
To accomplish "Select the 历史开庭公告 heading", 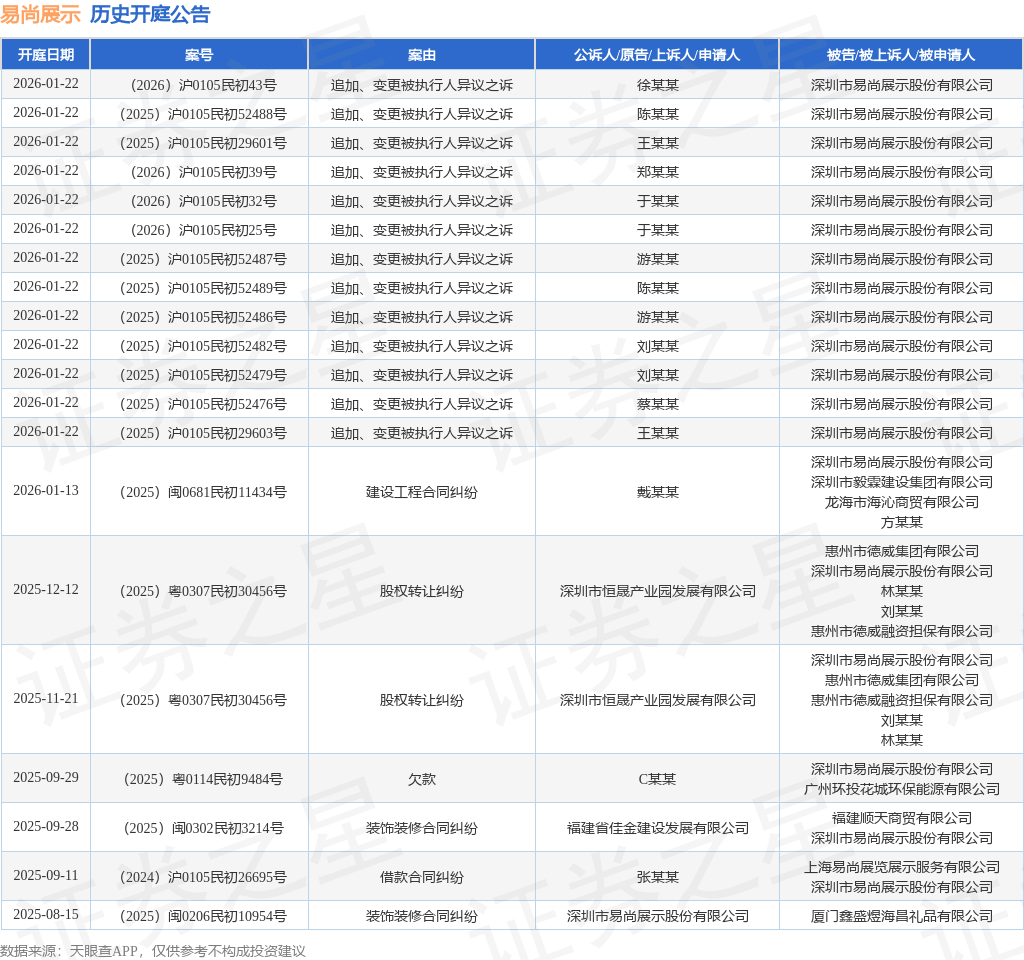I will [150, 14].
